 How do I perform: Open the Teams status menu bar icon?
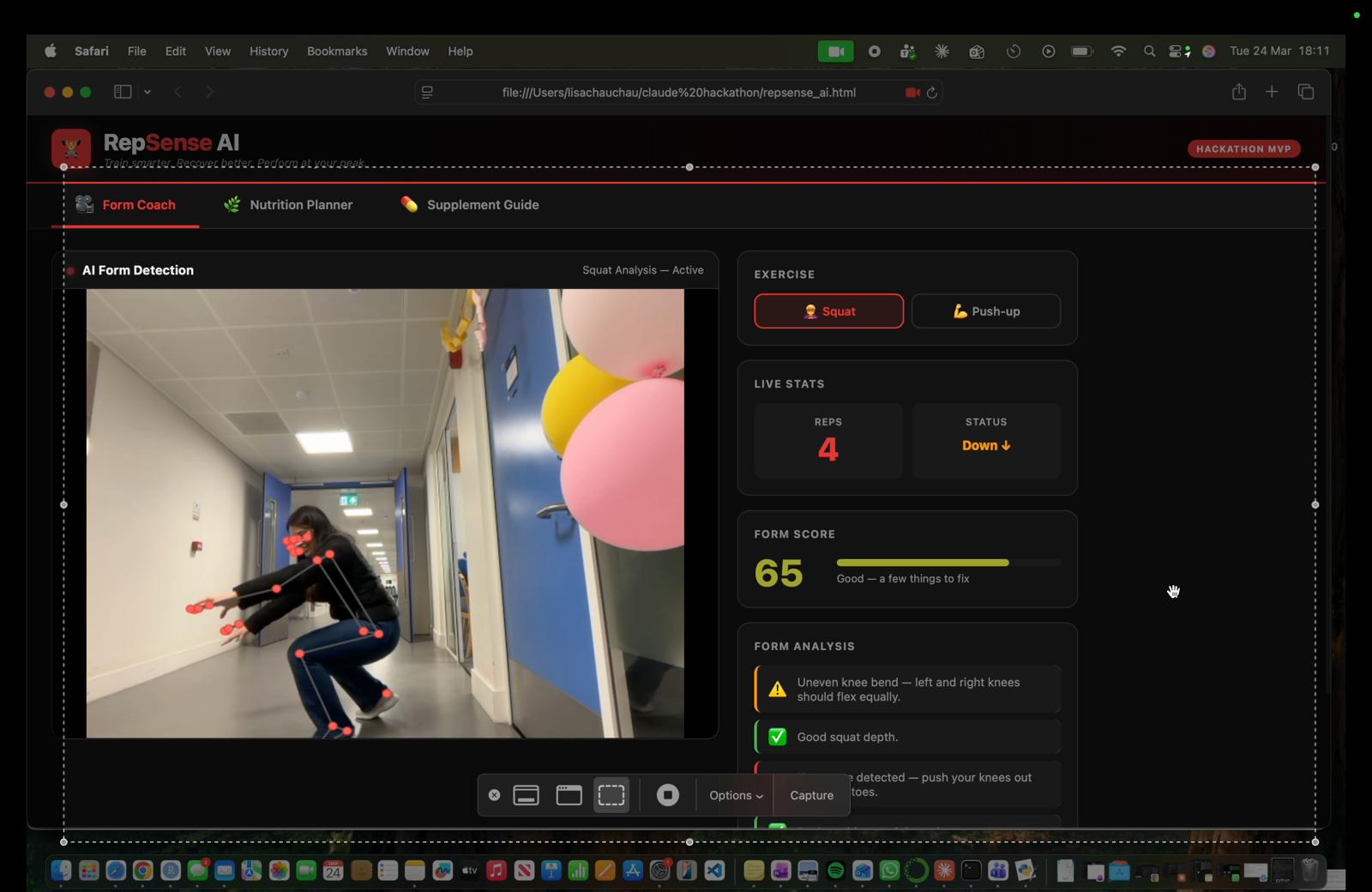[x=907, y=51]
